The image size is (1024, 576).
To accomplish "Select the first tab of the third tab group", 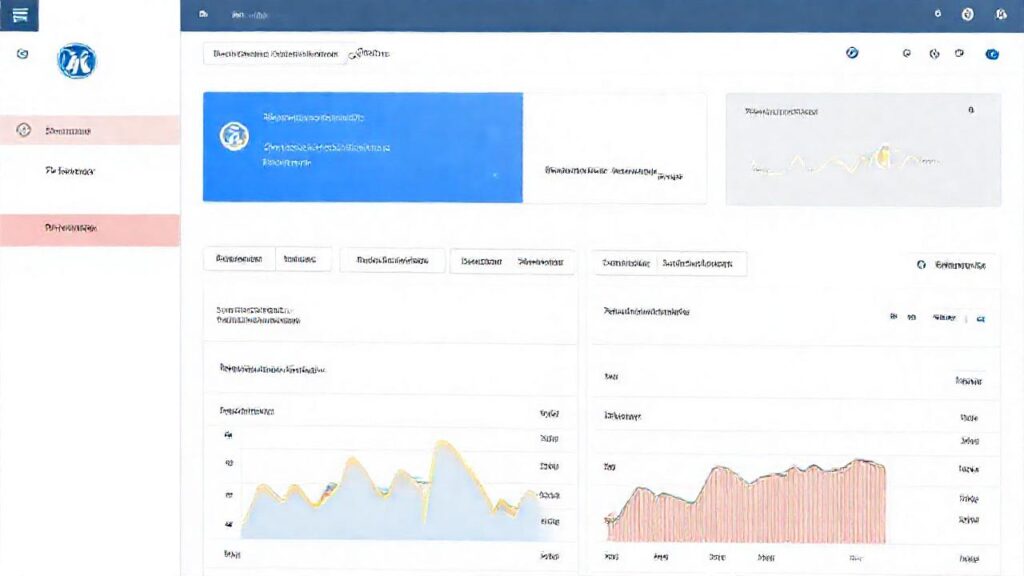I will coord(481,262).
